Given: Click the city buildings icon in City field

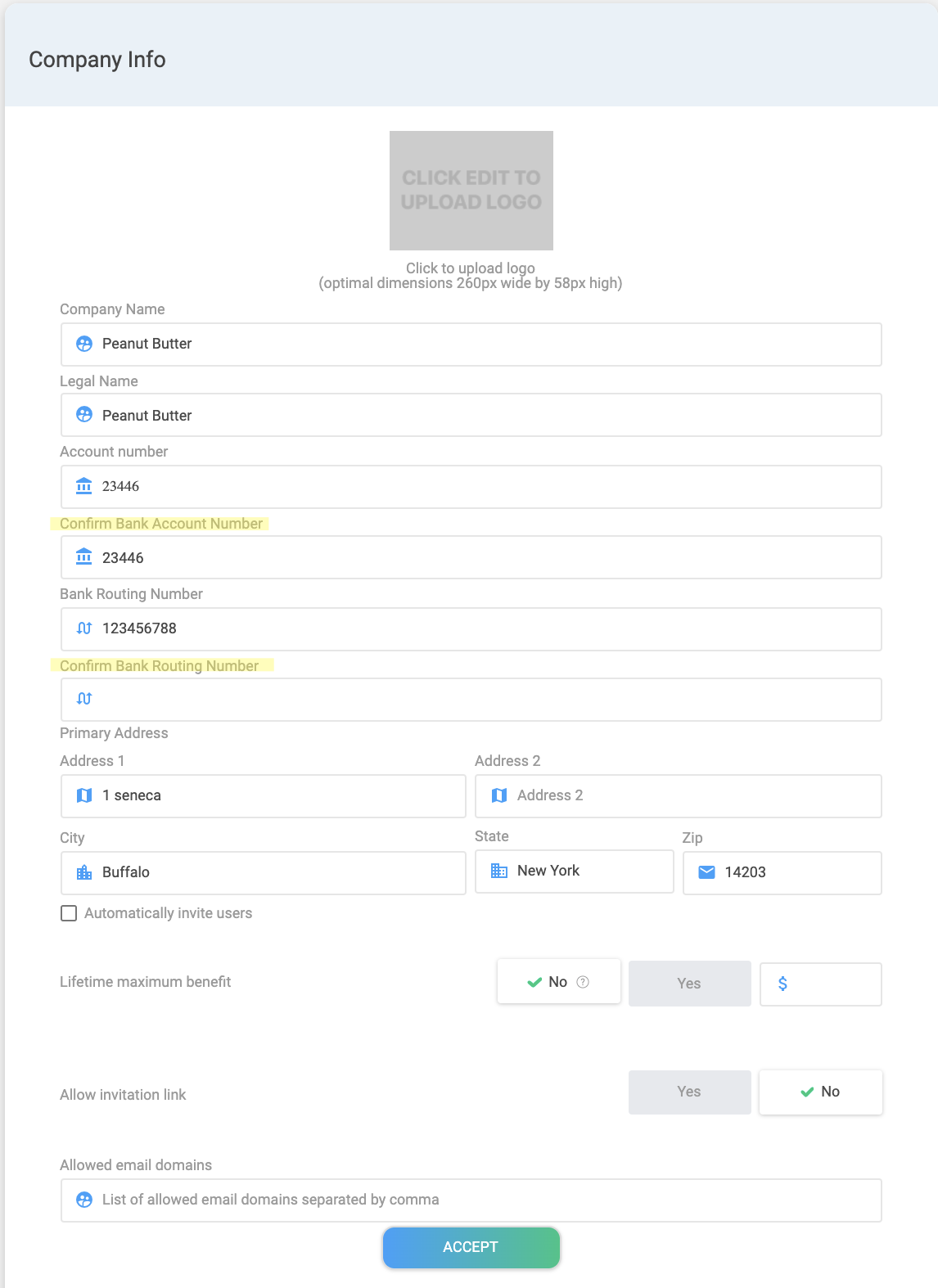Looking at the screenshot, I should [x=84, y=872].
